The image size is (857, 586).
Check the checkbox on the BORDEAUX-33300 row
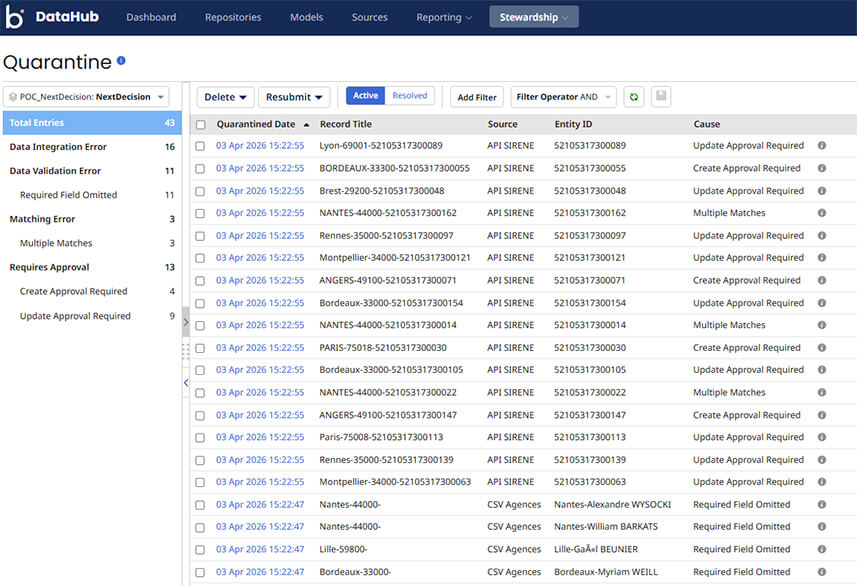coord(199,168)
